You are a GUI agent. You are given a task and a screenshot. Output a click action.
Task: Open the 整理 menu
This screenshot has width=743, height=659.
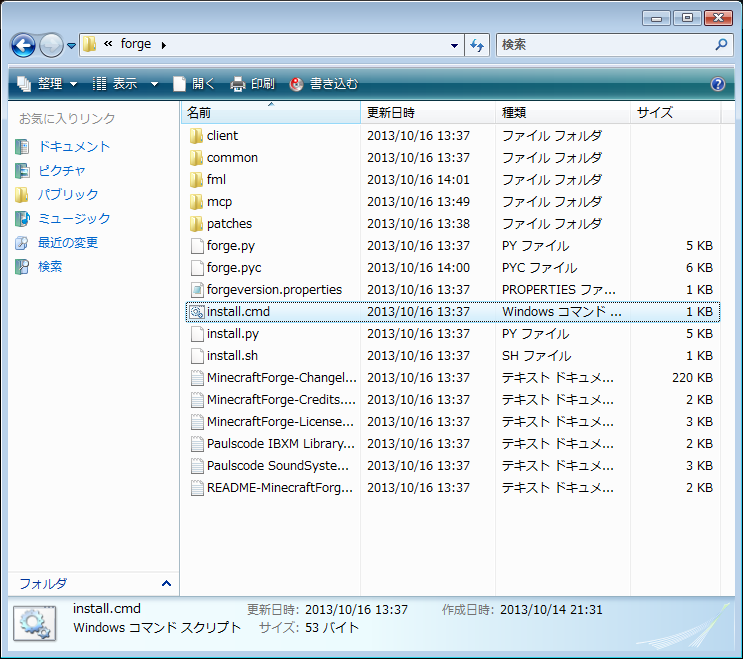pos(47,84)
